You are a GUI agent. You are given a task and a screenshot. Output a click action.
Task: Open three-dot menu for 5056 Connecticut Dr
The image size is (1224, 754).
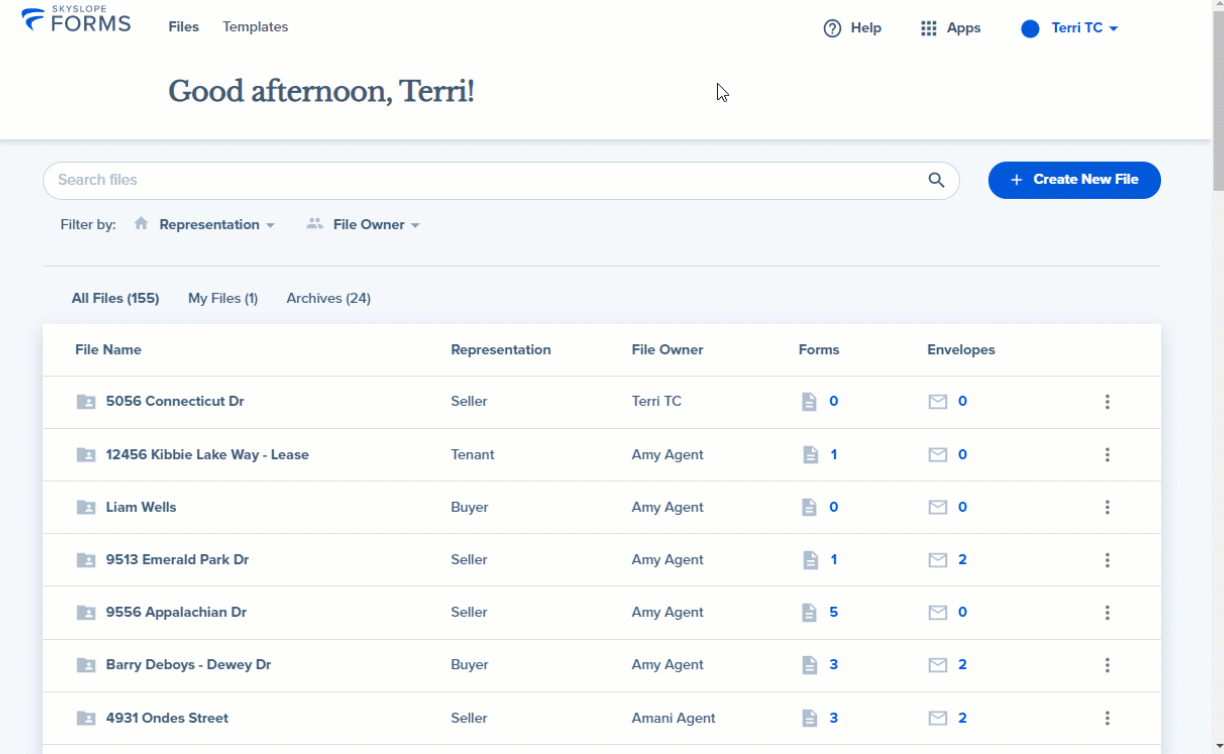(x=1107, y=402)
